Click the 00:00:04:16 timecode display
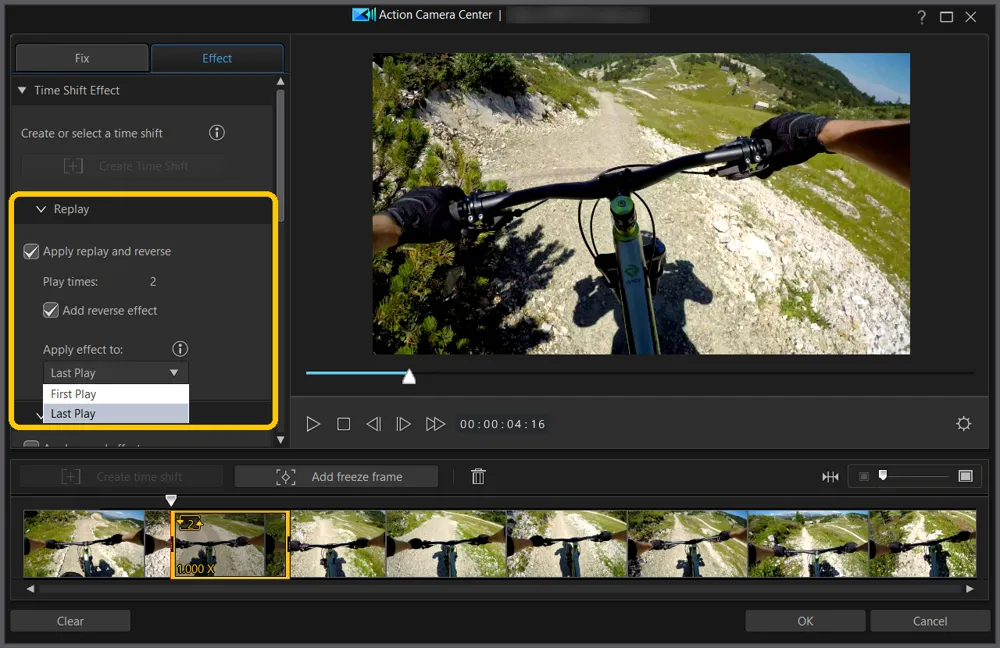The height and width of the screenshot is (648, 1000). click(503, 424)
